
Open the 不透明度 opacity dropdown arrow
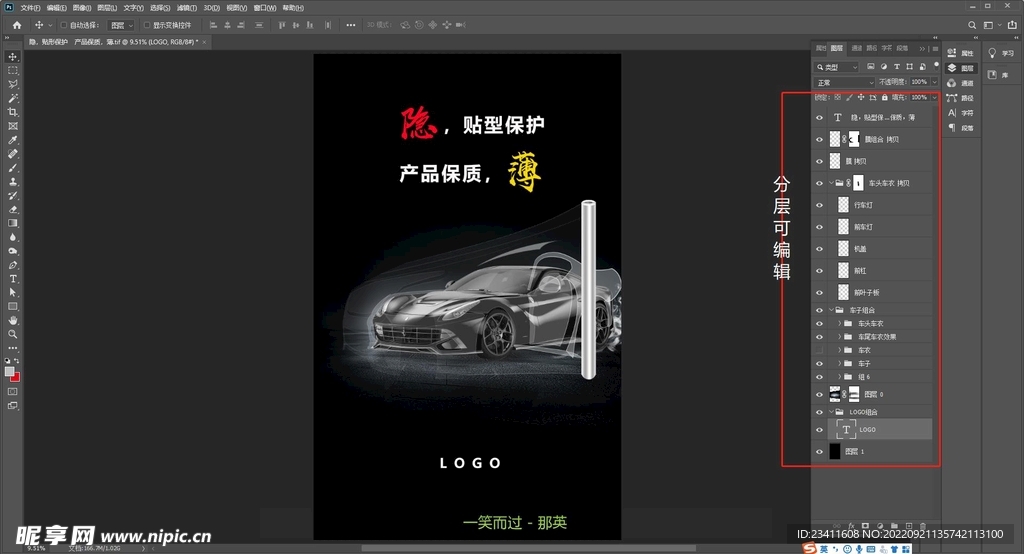[935, 82]
